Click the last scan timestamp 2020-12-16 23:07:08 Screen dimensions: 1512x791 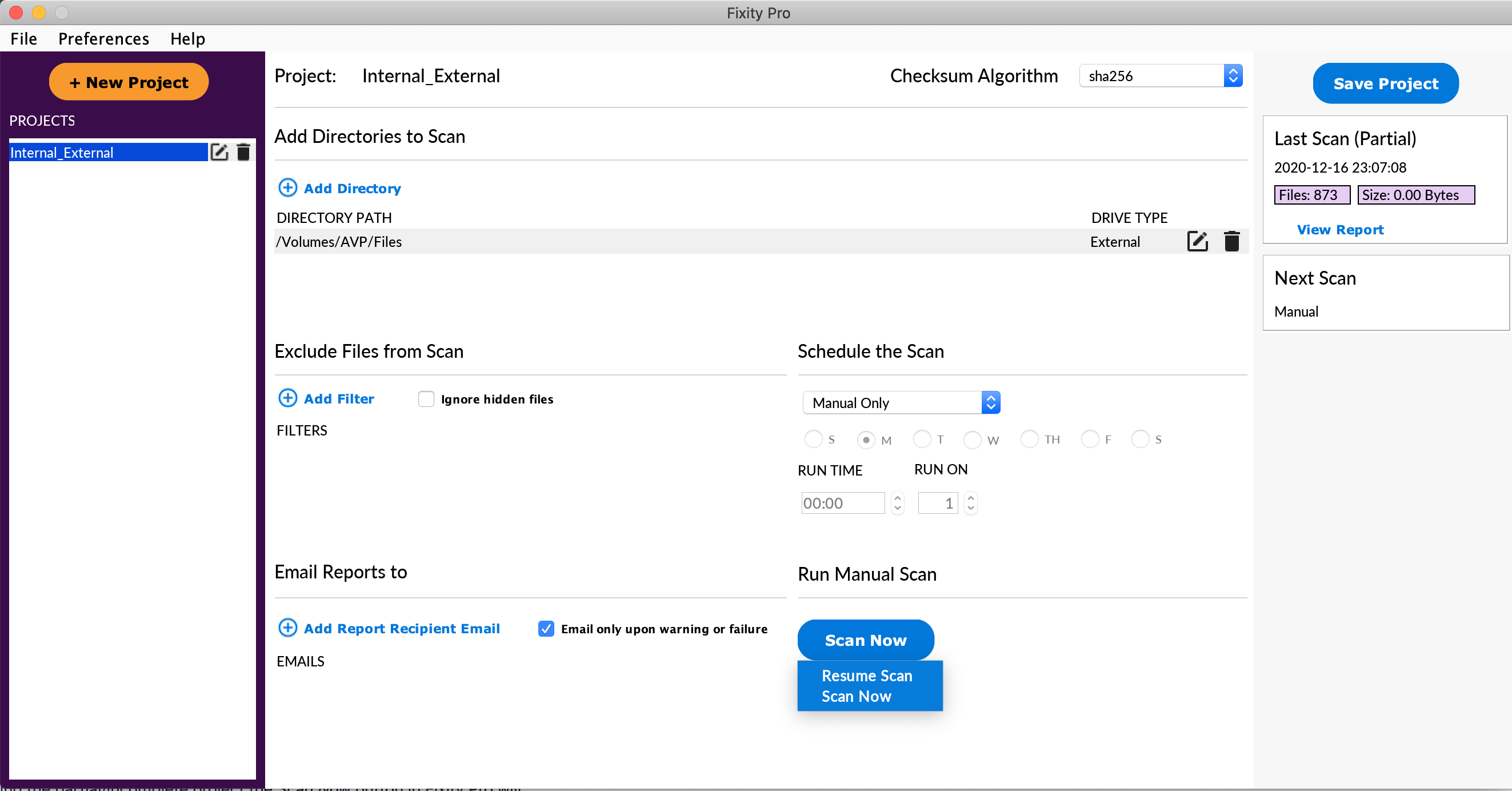1340,167
